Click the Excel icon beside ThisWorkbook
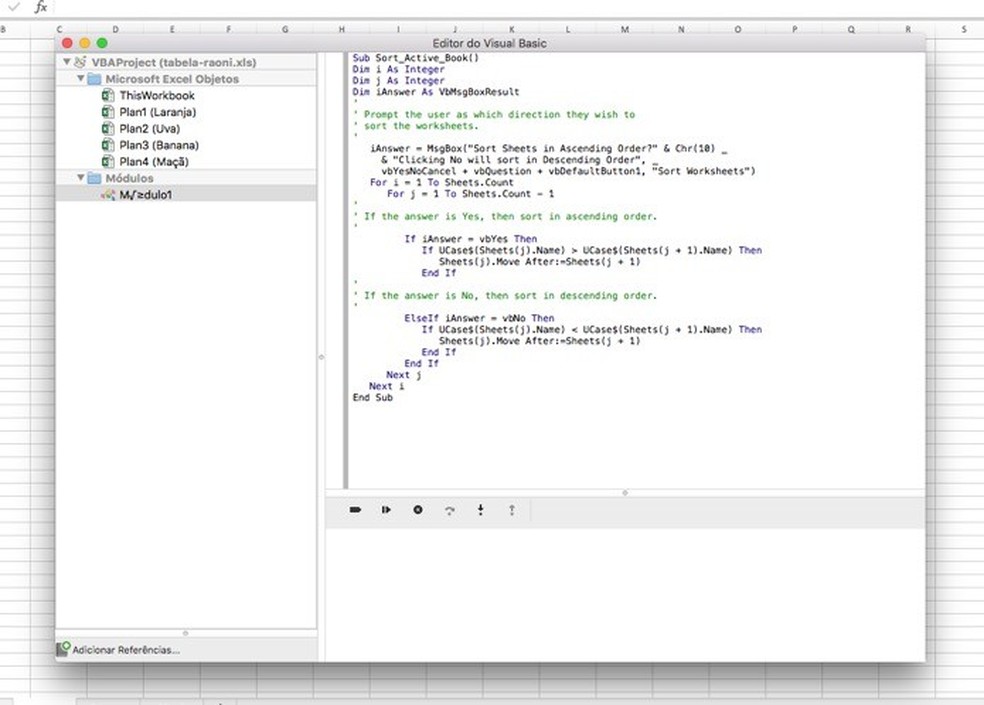984x705 pixels. tap(108, 96)
